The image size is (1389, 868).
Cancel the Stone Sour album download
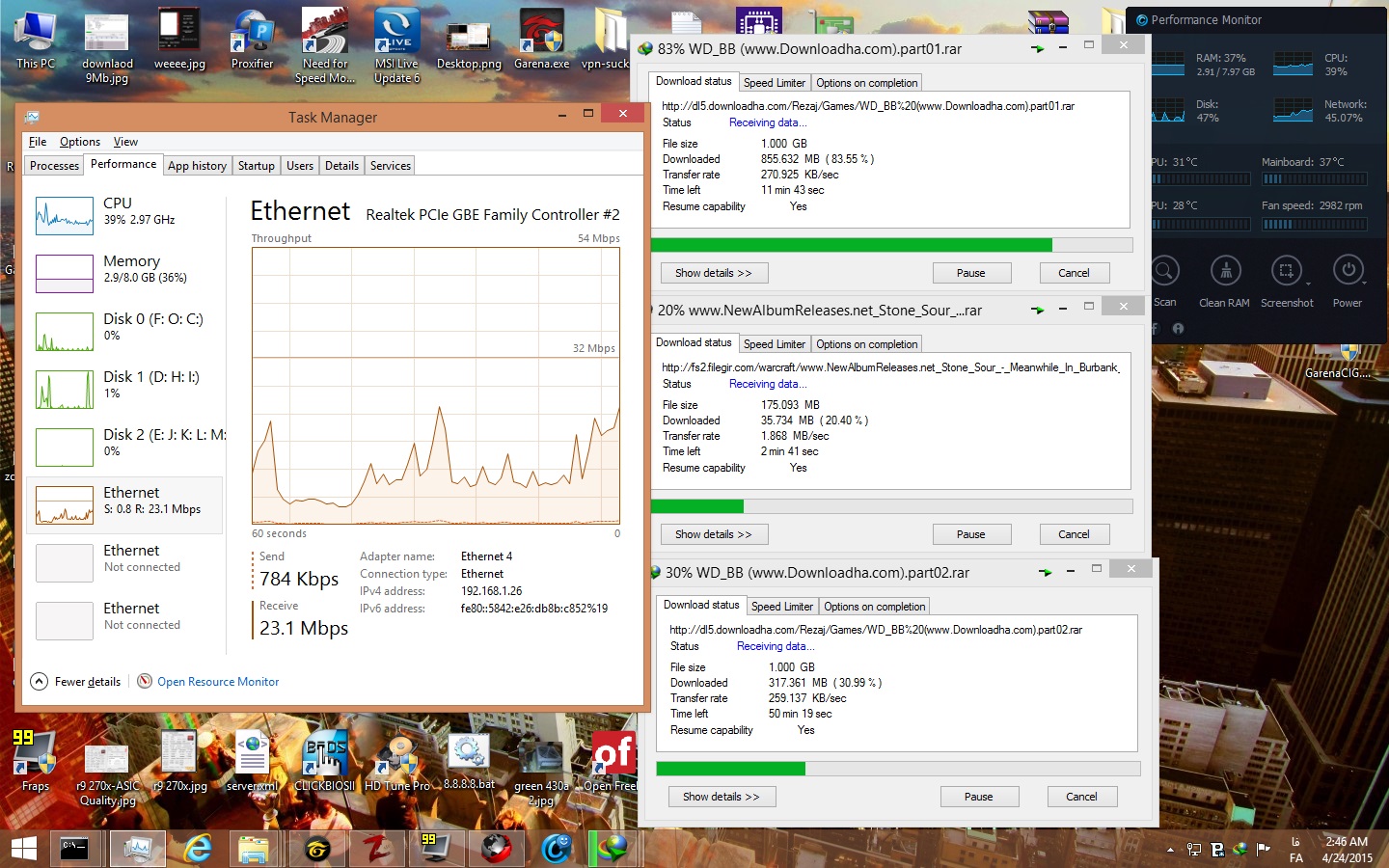(x=1075, y=534)
